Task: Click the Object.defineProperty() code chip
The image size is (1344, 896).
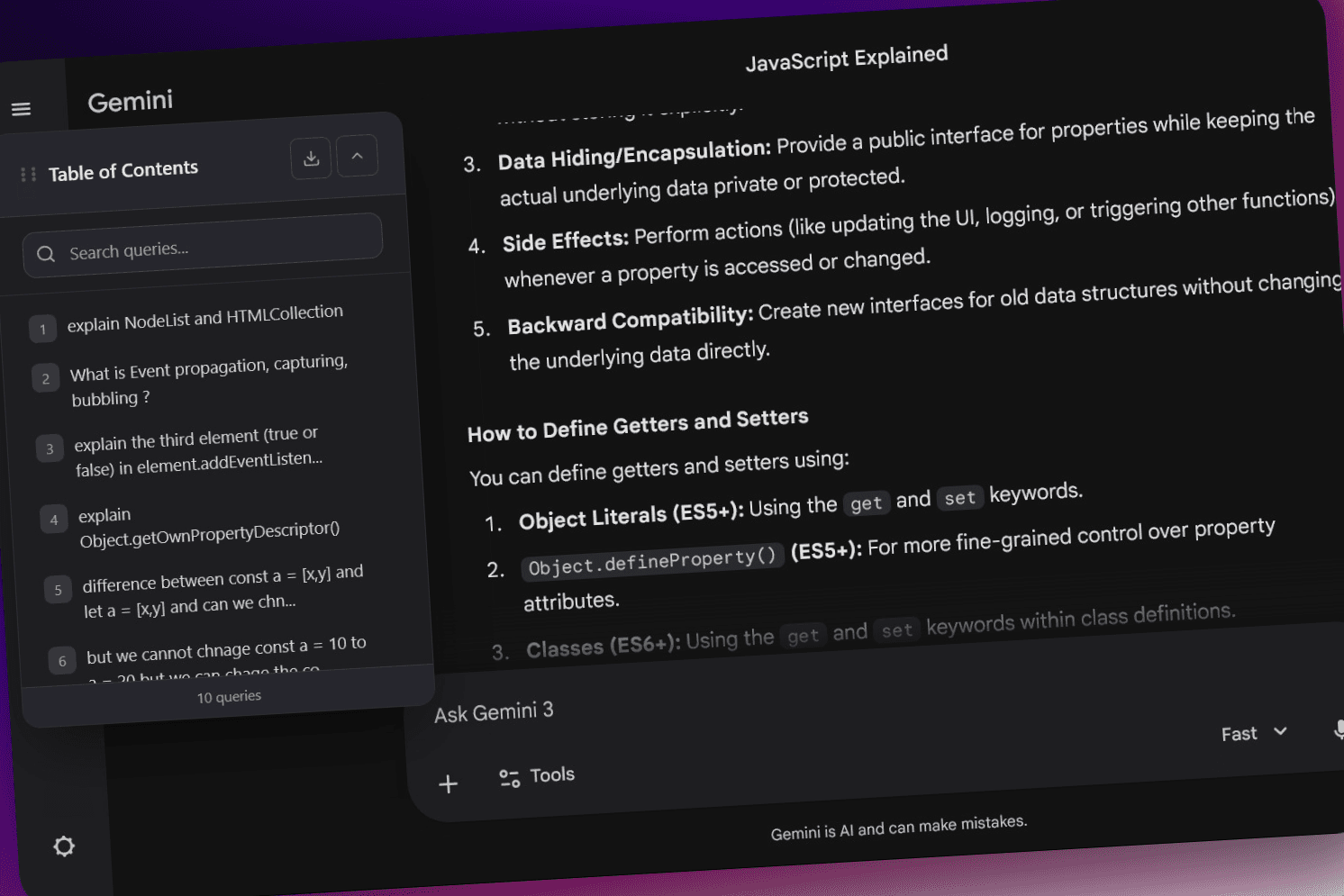Action: [x=651, y=558]
